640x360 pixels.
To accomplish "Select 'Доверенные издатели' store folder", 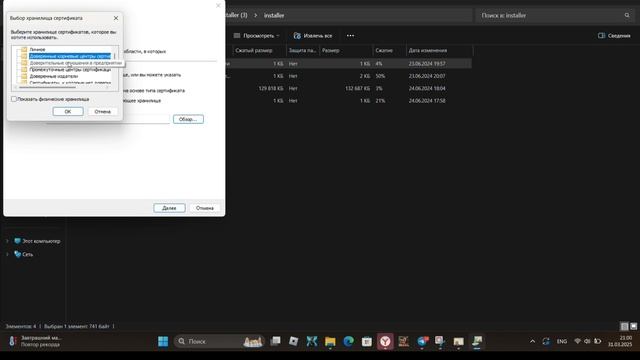I will [53, 76].
